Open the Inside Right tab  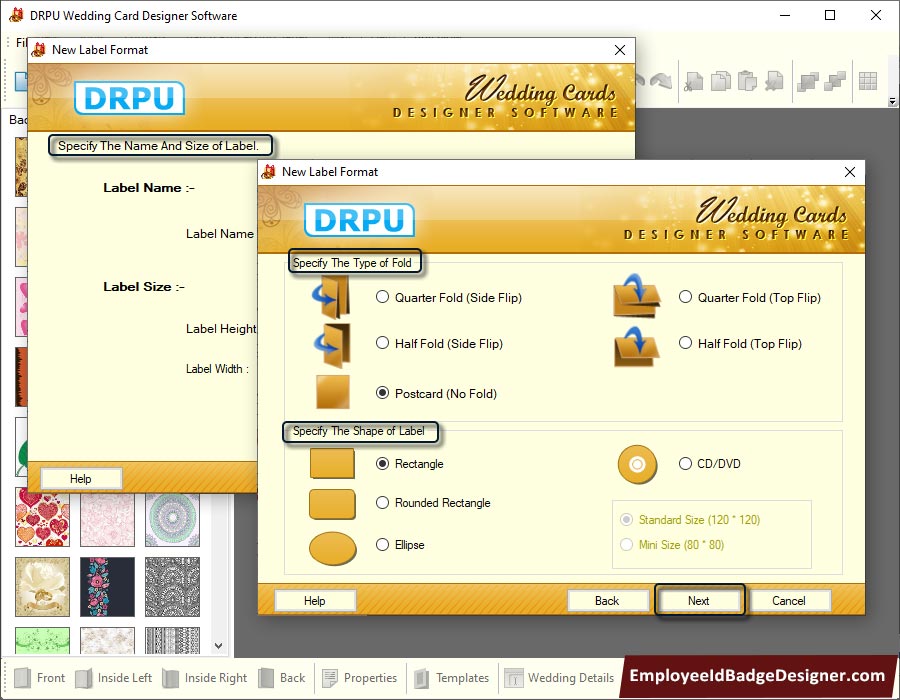(x=205, y=678)
